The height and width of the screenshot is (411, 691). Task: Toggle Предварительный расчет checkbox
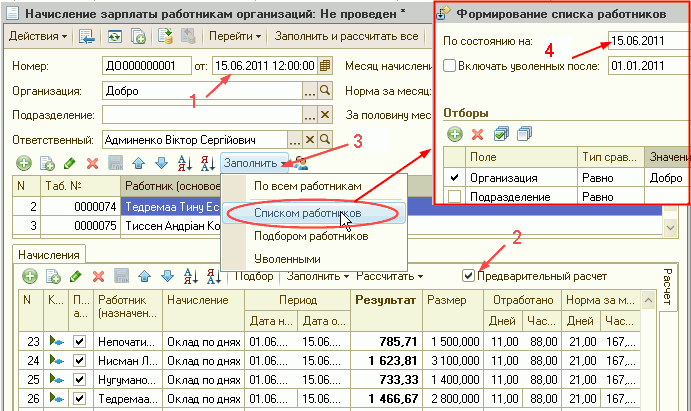(468, 276)
